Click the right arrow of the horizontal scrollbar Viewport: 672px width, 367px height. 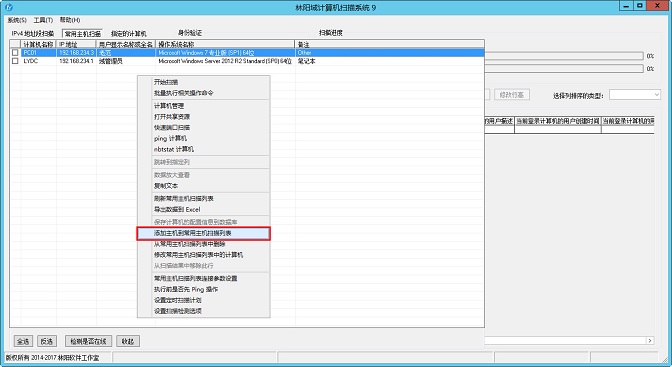(650, 340)
